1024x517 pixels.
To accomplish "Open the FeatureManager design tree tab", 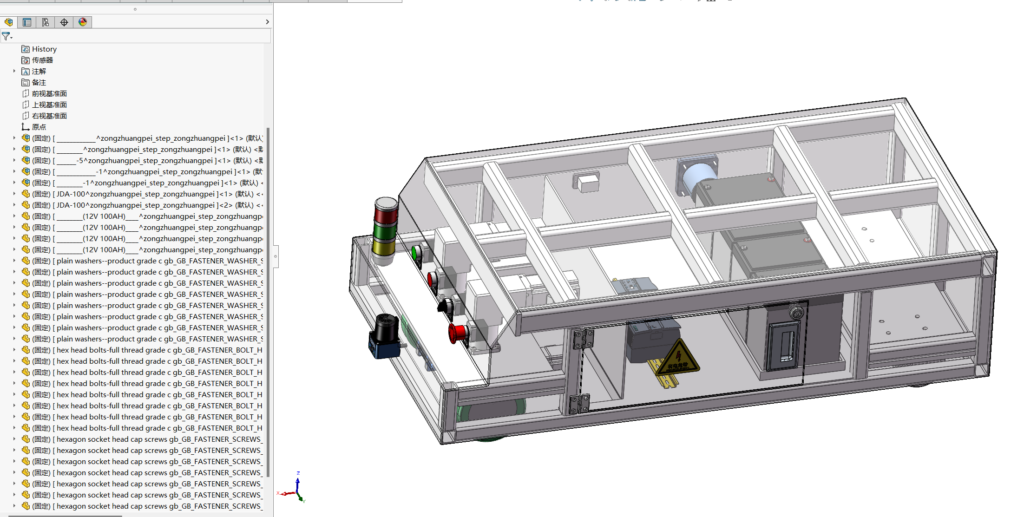I will point(9,21).
